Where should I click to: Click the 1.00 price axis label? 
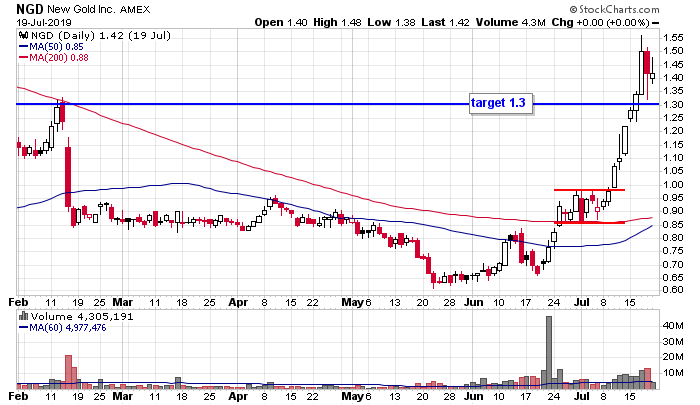click(x=673, y=184)
